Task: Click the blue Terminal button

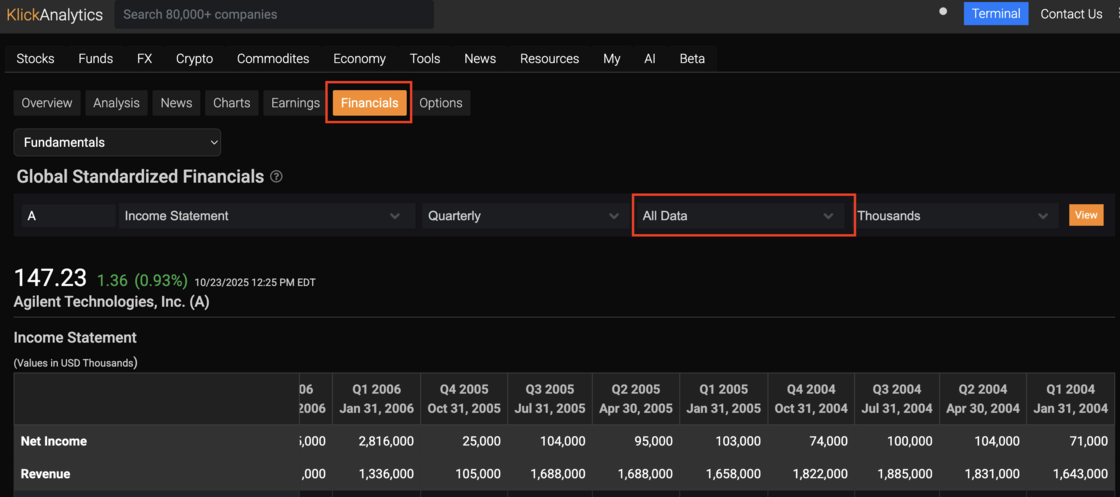Action: (996, 14)
